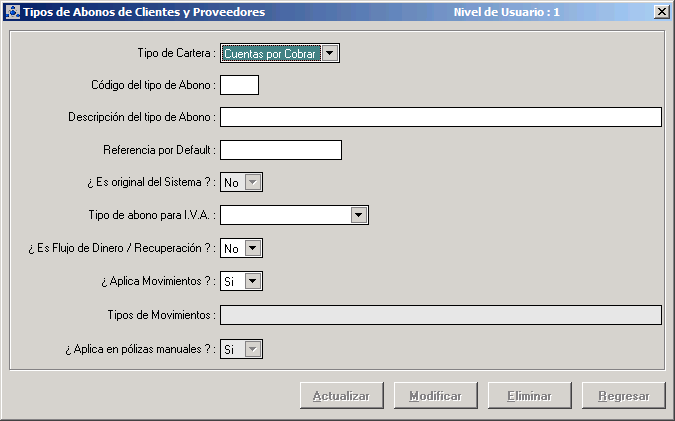Open the '¿Aplica Movimientos?' dropdown

[x=253, y=281]
